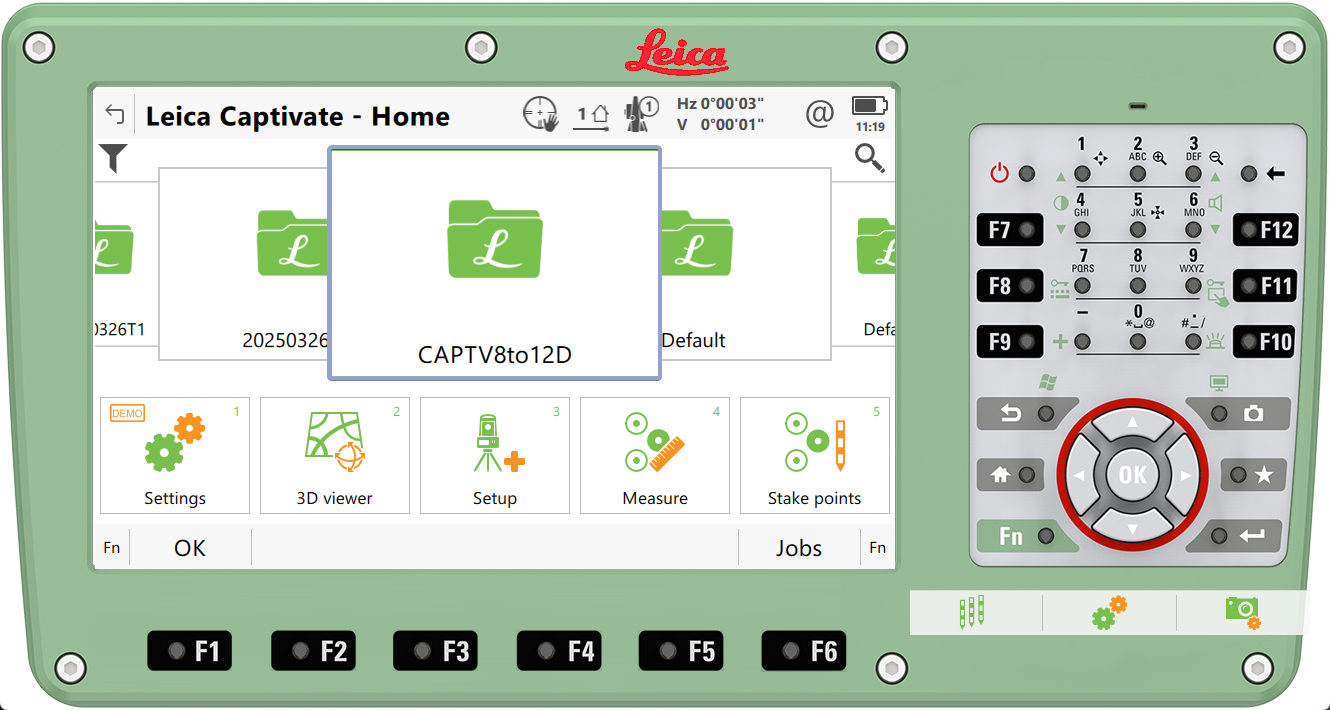
Task: Open the filter funnel icon
Action: (113, 158)
